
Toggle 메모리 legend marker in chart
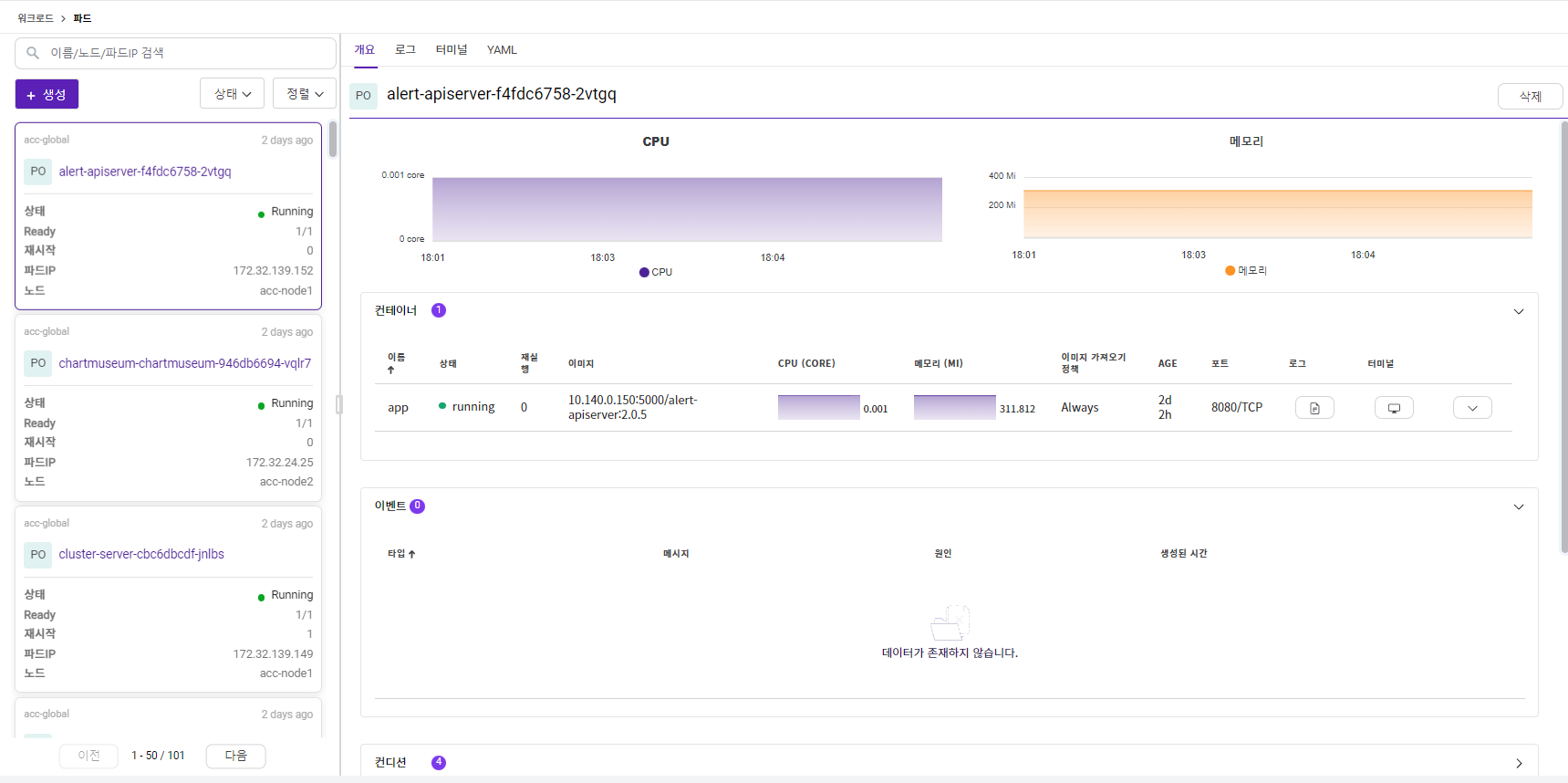click(x=1230, y=270)
